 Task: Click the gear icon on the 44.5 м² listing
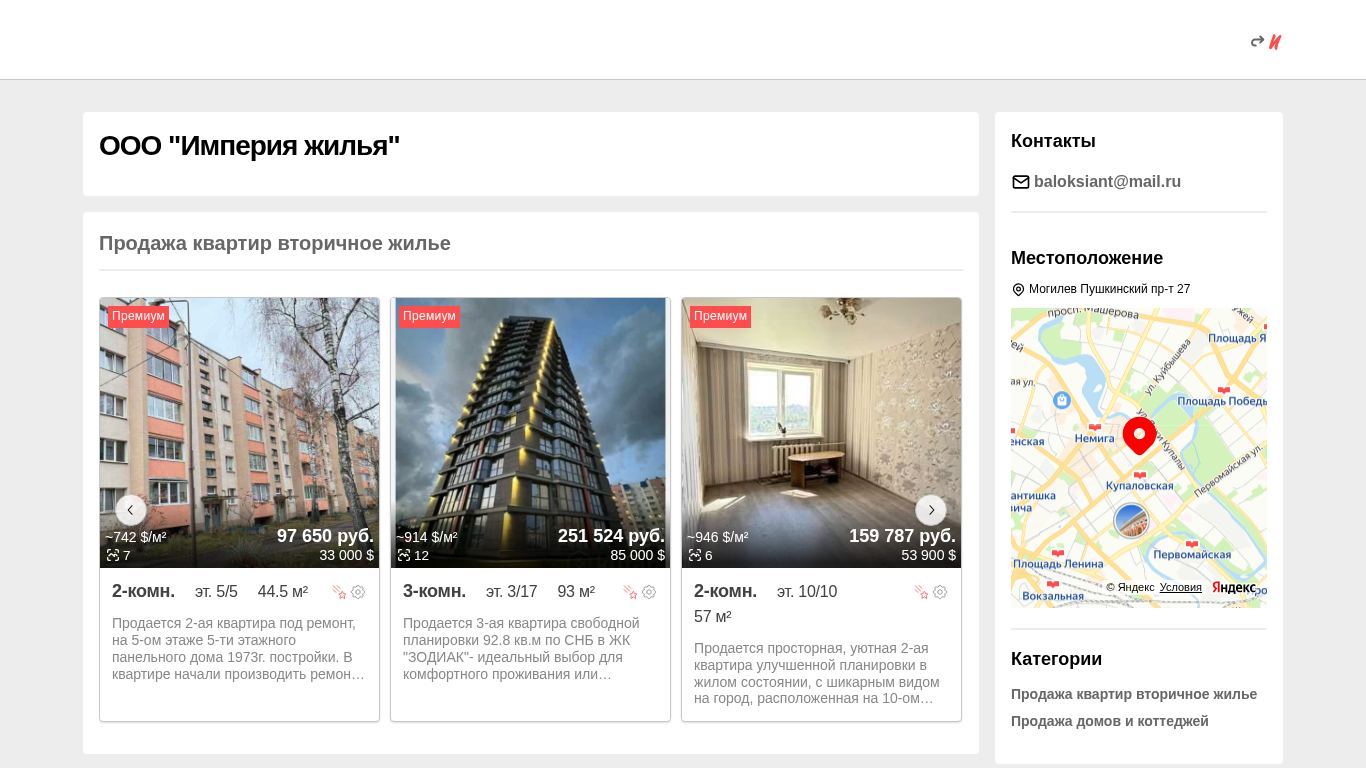pyautogui.click(x=358, y=592)
